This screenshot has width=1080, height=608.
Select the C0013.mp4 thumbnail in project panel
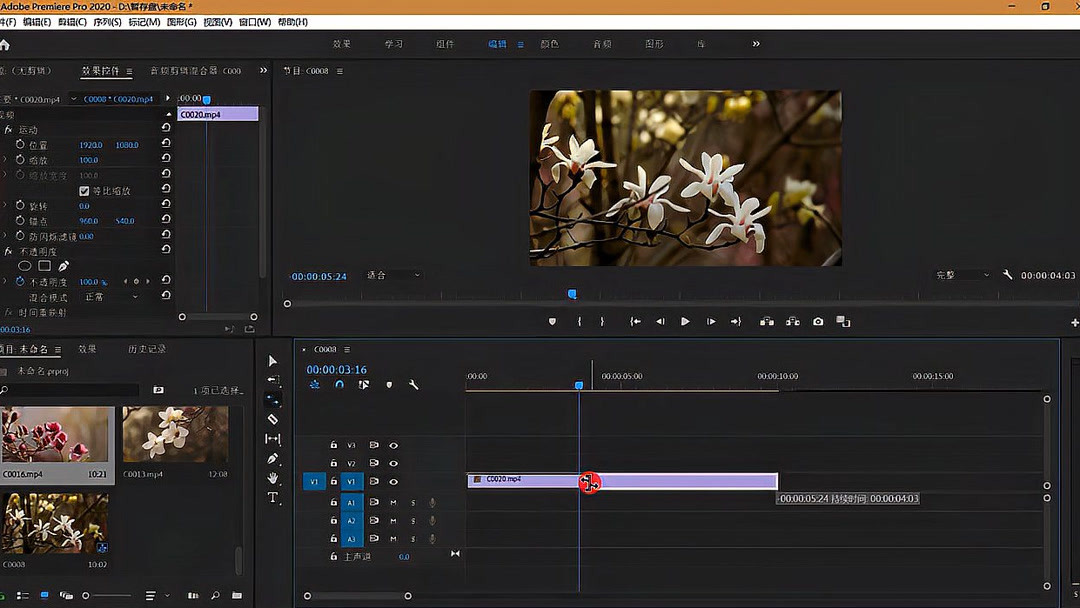(x=175, y=434)
